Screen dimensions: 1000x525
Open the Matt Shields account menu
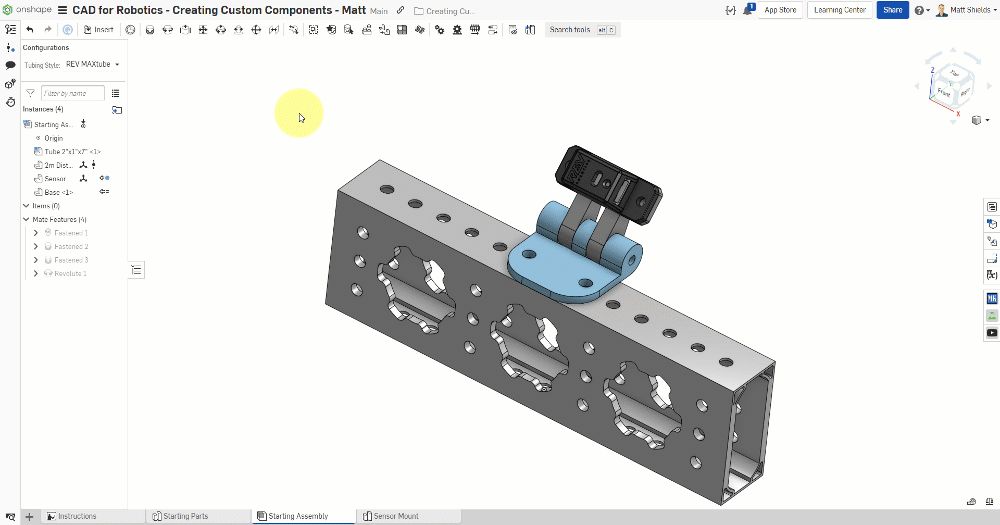(x=965, y=10)
